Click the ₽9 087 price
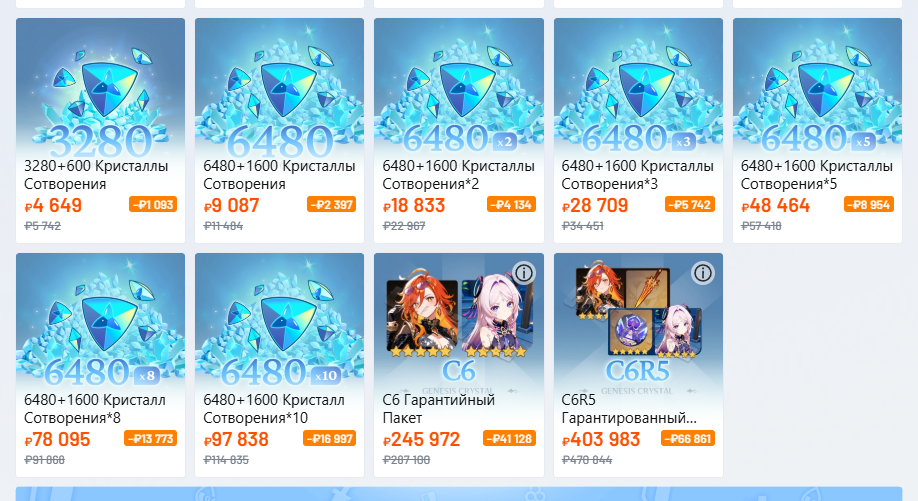This screenshot has width=918, height=501. pyautogui.click(x=231, y=205)
